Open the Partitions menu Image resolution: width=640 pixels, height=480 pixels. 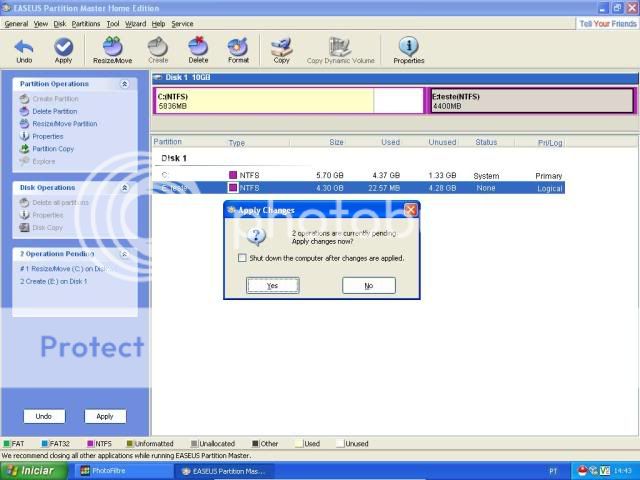pyautogui.click(x=86, y=24)
